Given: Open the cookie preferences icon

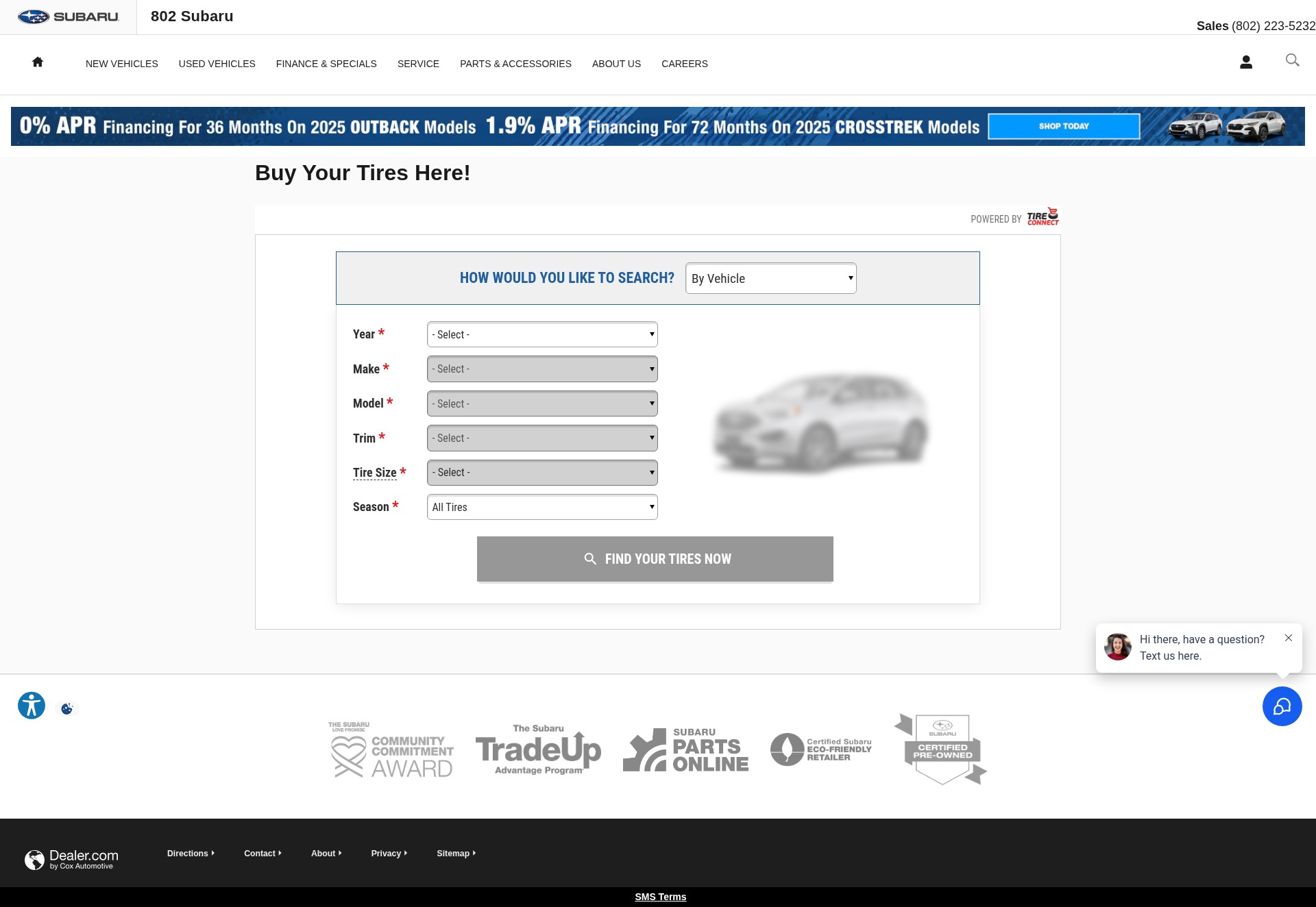Looking at the screenshot, I should 67,708.
